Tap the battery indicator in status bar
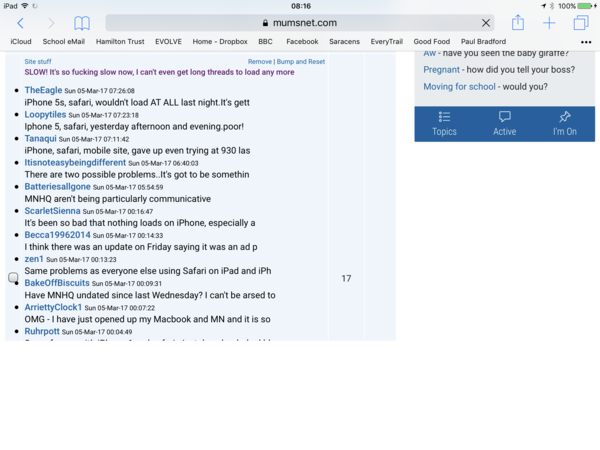This screenshot has width=600, height=450. click(585, 6)
